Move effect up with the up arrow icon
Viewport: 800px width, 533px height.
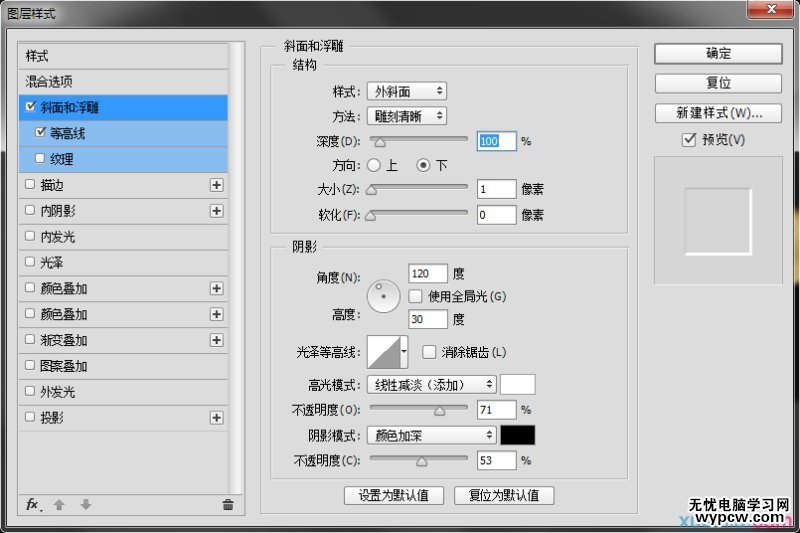[x=59, y=504]
